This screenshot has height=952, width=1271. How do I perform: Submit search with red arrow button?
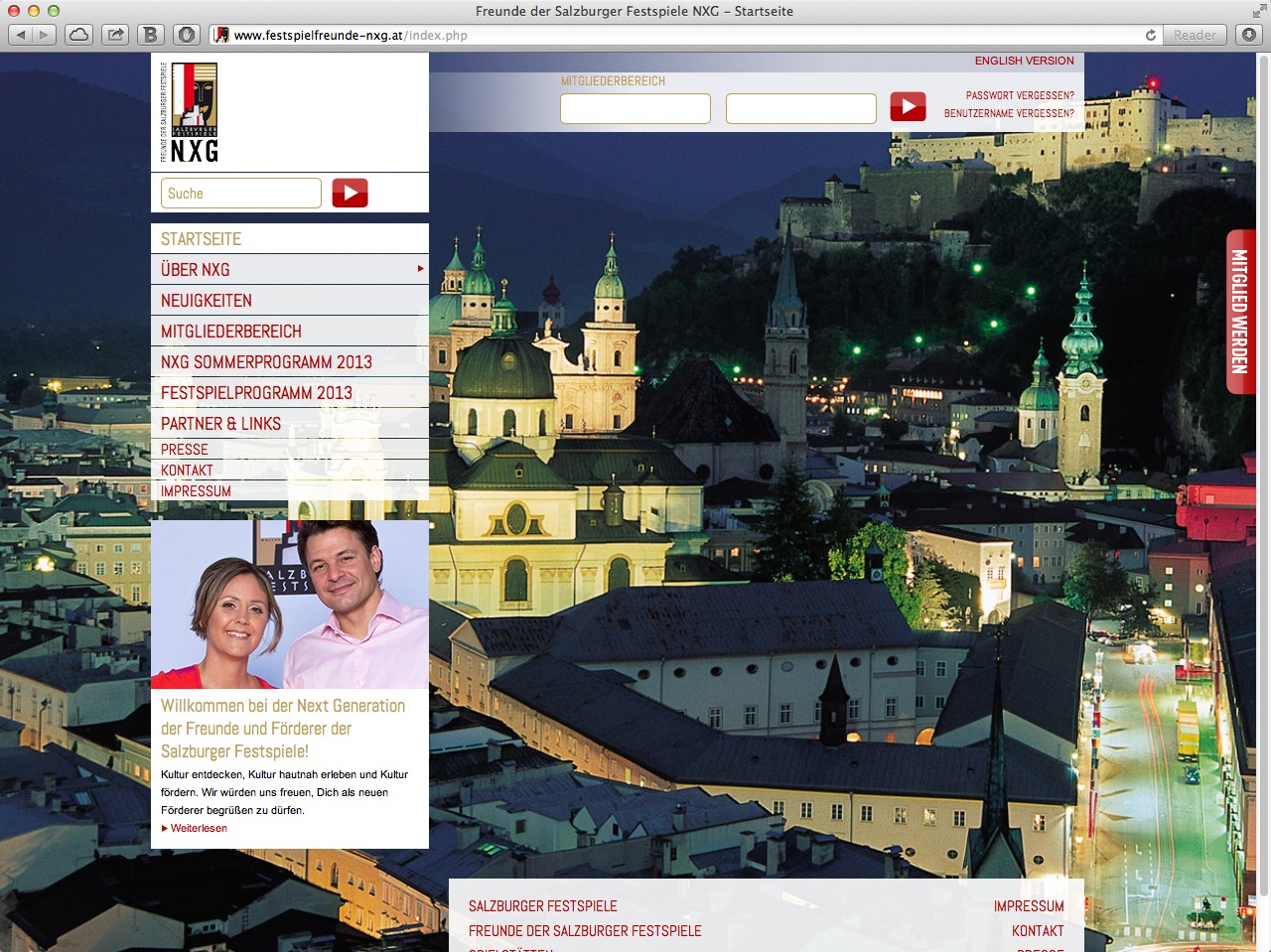coord(350,193)
